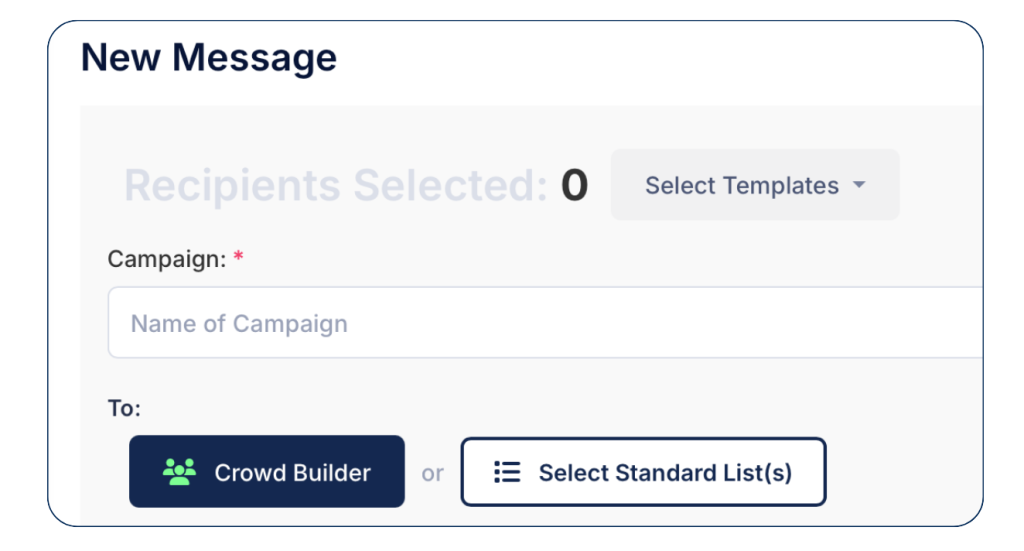This screenshot has width=1024, height=551.
Task: Click the caret arrow on Select Templates
Action: click(859, 185)
